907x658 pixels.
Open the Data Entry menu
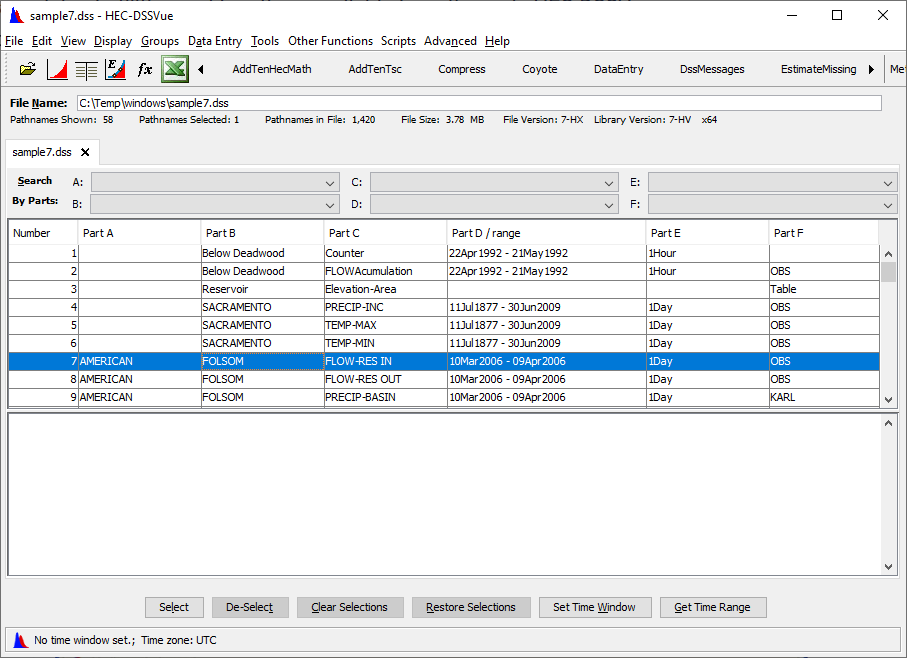(215, 41)
